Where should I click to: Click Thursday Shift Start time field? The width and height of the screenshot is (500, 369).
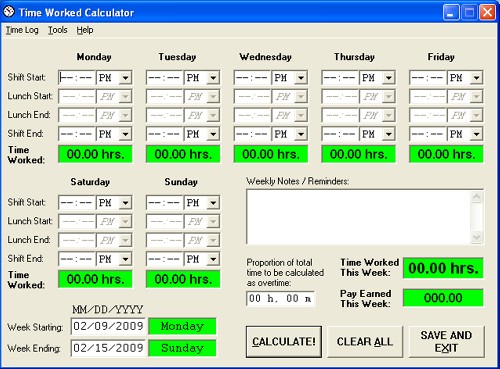(340, 78)
